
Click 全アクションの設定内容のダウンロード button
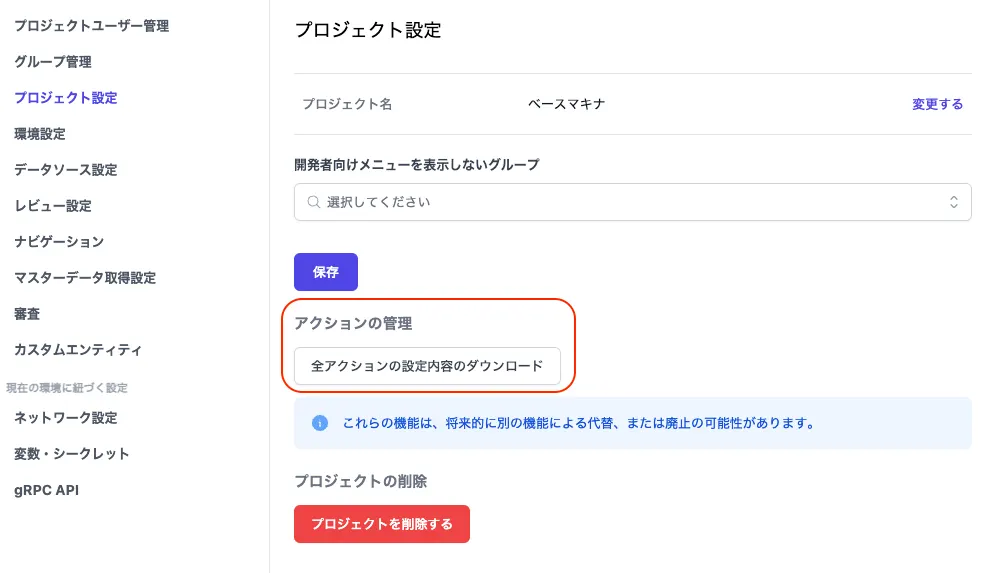427,366
